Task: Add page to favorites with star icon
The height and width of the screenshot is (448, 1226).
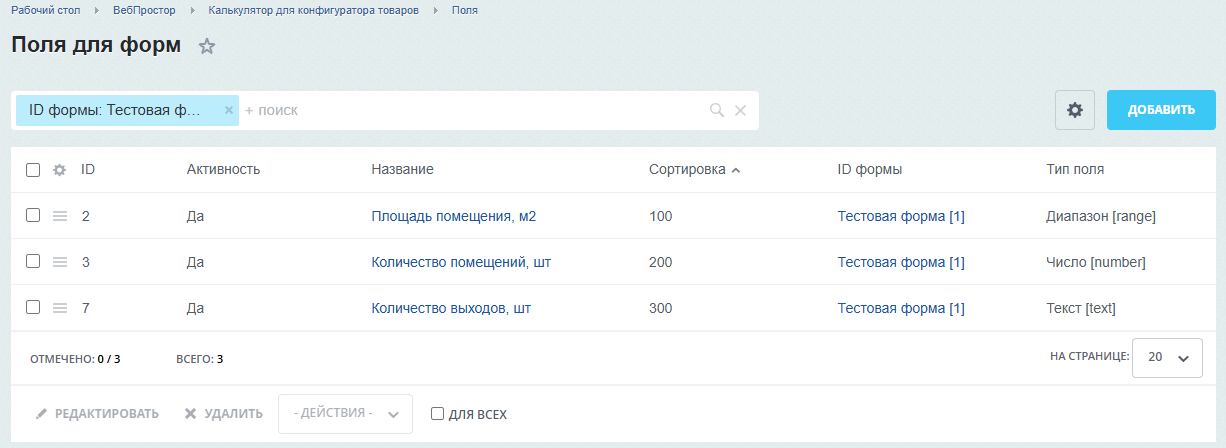Action: coord(207,46)
